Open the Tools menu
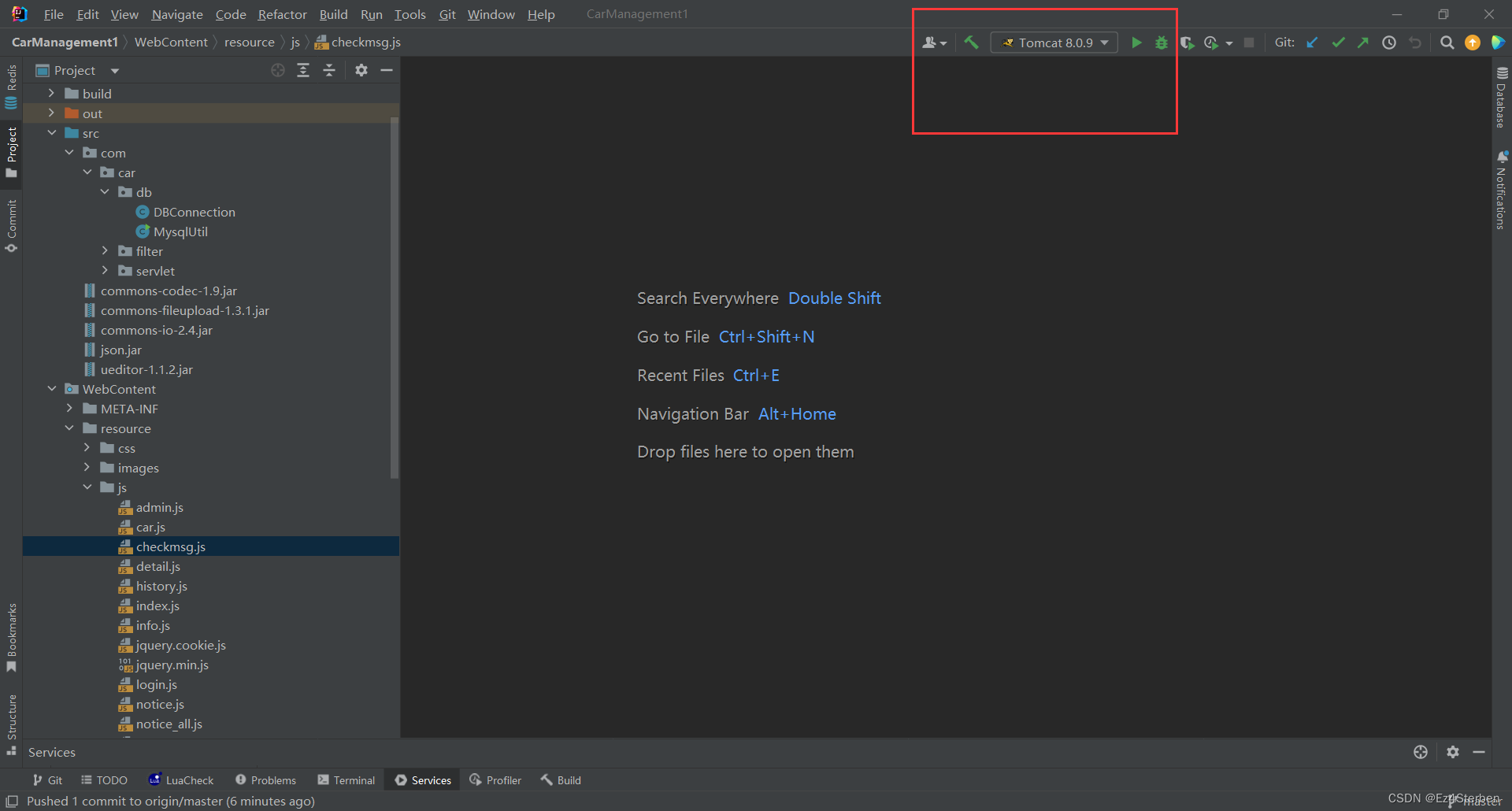The image size is (1512, 811). 409,14
